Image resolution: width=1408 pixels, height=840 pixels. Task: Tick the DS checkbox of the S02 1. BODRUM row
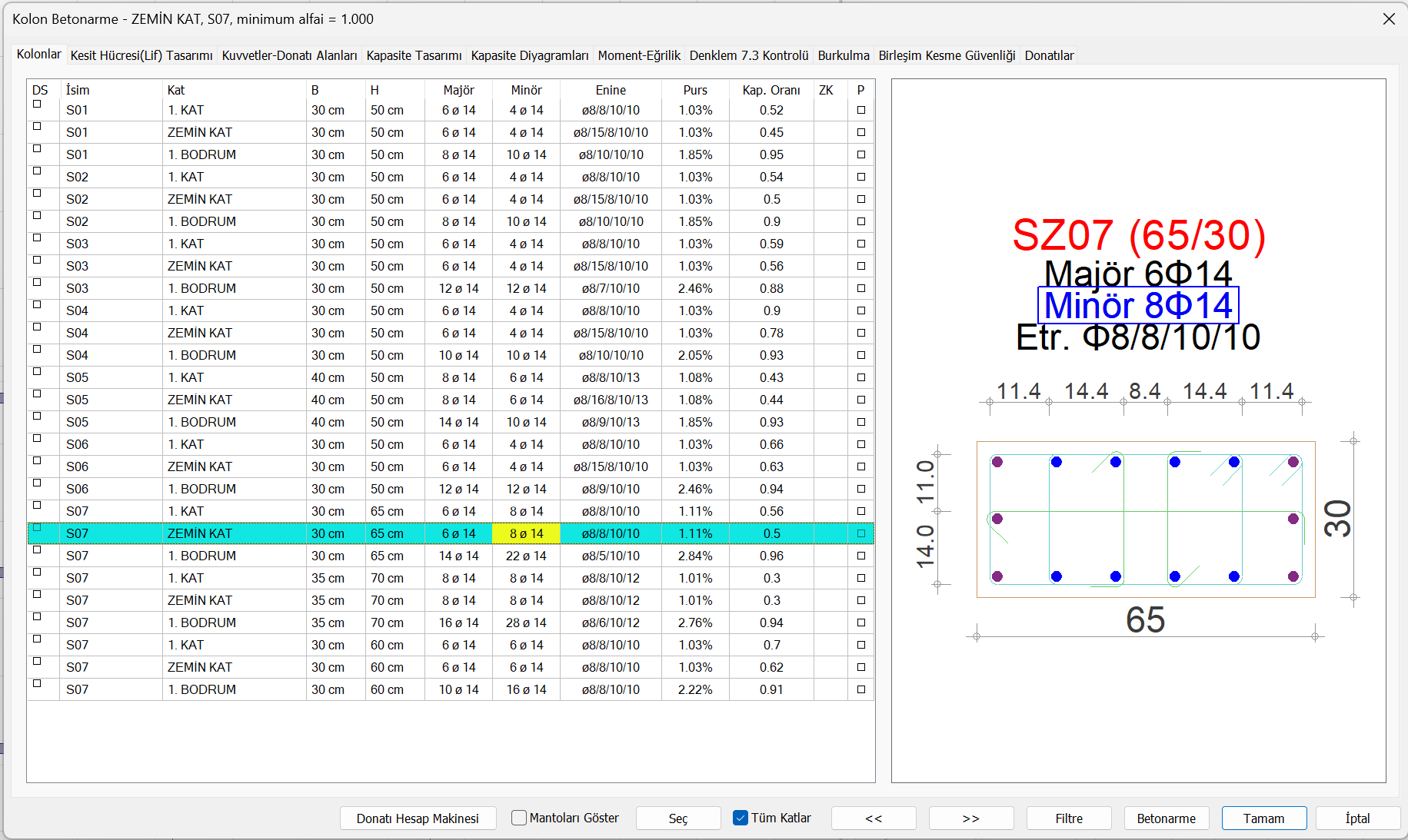coord(37,215)
